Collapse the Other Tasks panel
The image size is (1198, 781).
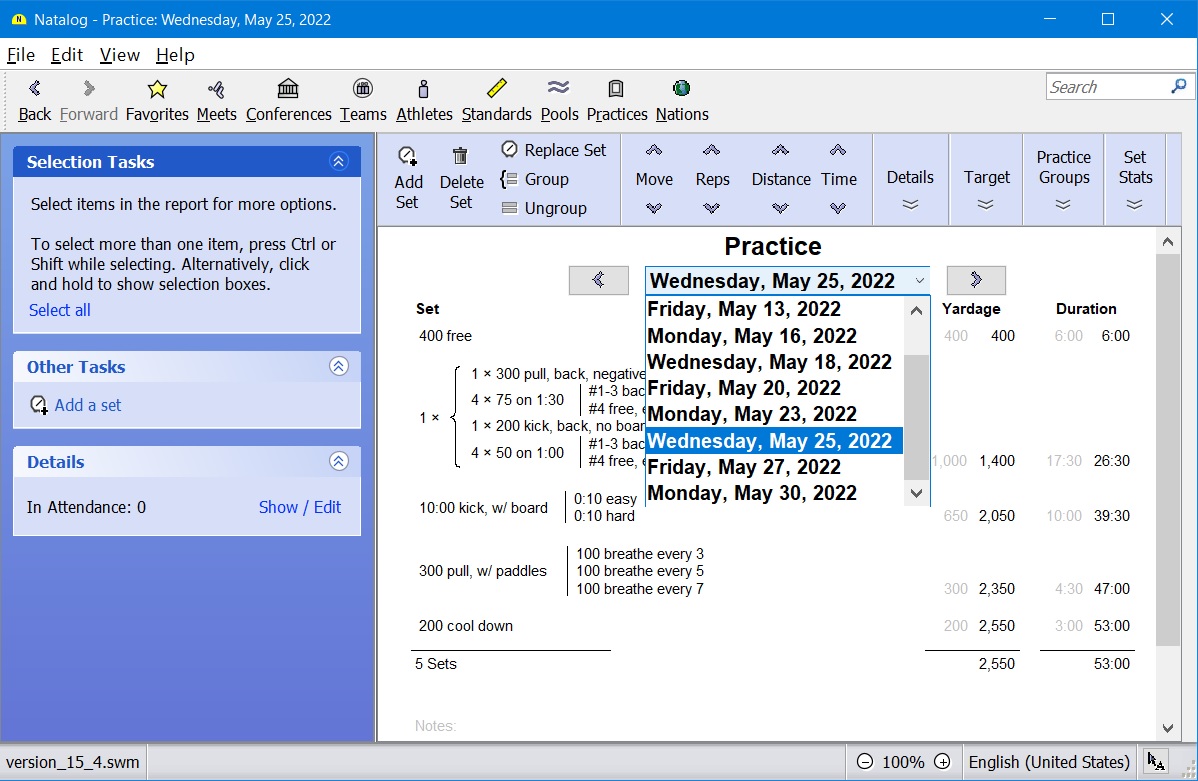click(x=339, y=367)
